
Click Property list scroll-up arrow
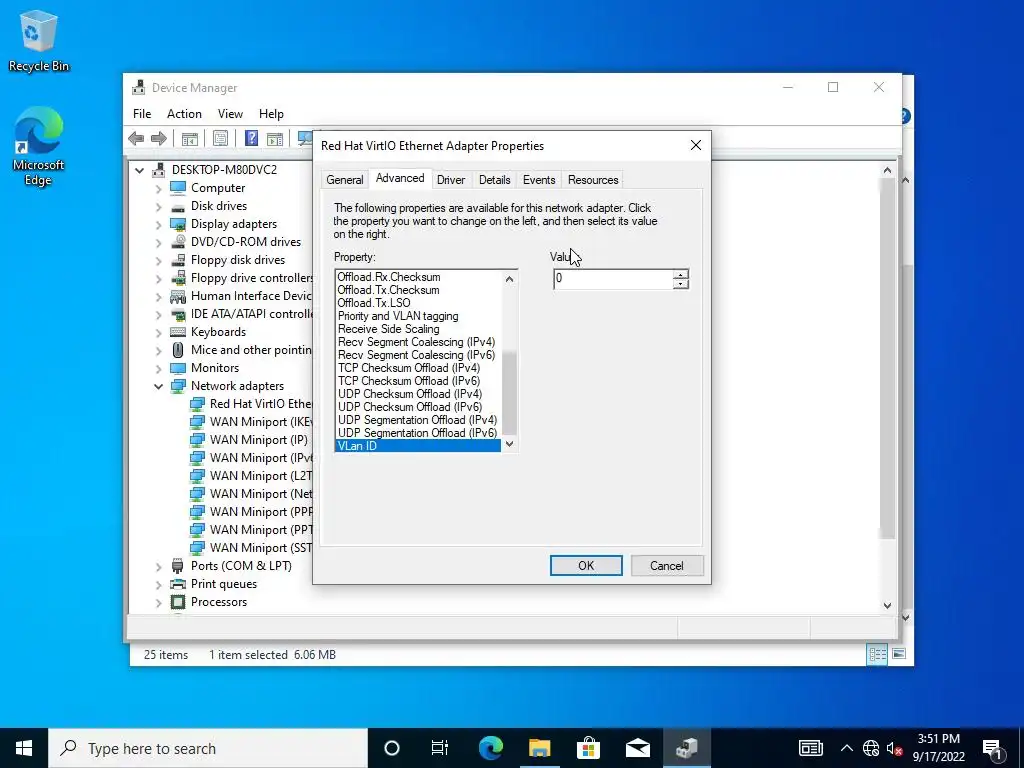pyautogui.click(x=509, y=279)
